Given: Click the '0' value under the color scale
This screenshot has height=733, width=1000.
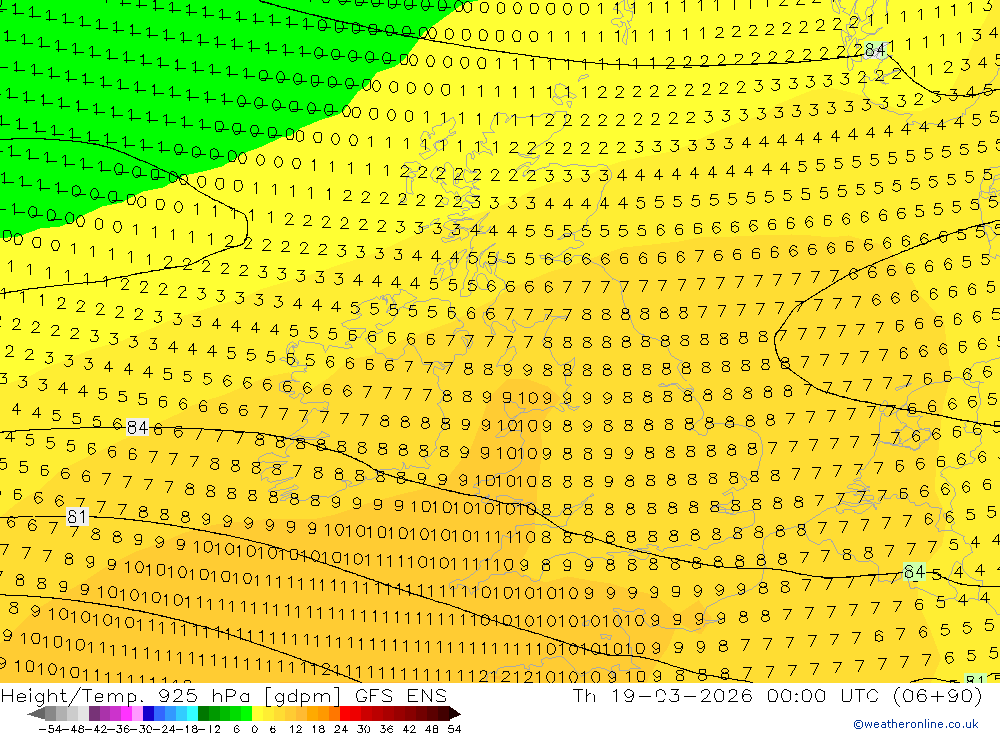Looking at the screenshot, I should click(x=254, y=729).
